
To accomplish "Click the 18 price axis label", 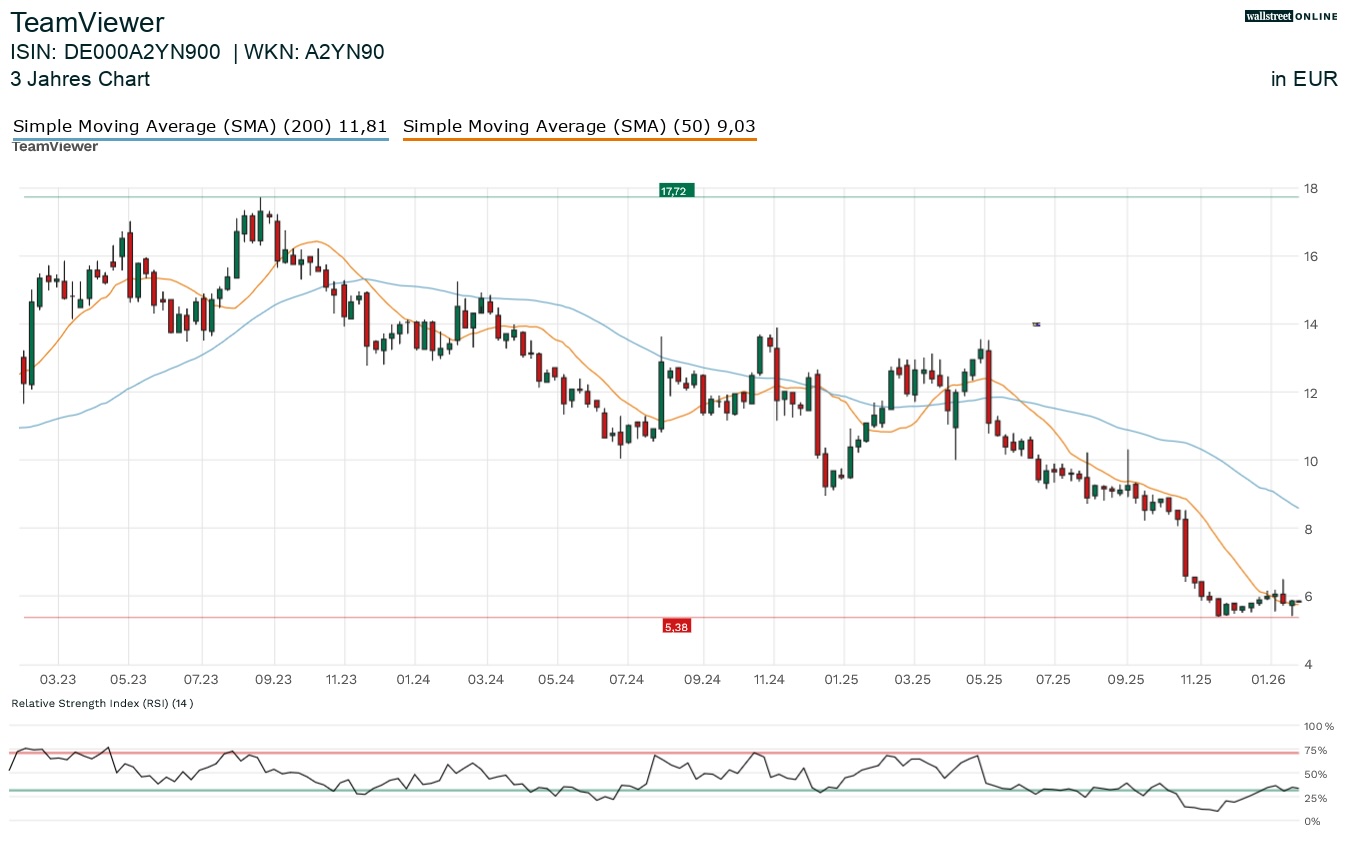I will 1309,188.
